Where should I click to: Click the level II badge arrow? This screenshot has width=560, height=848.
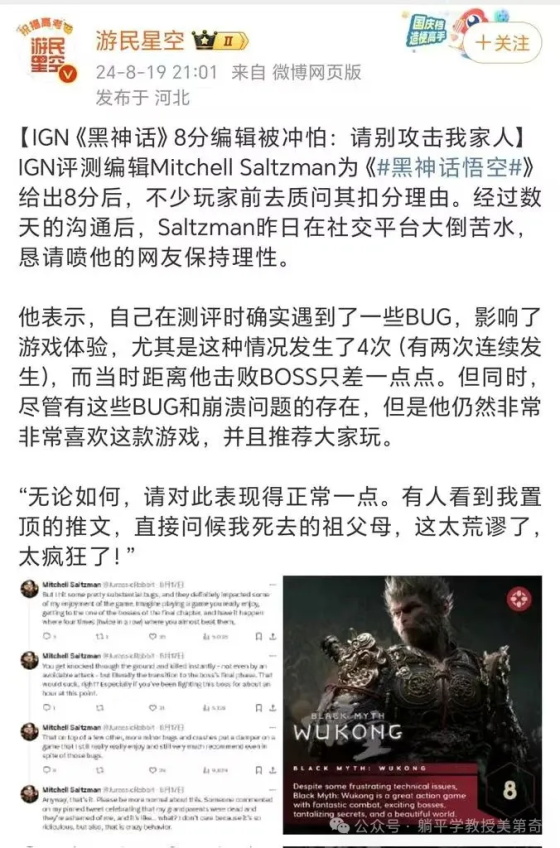click(x=232, y=41)
